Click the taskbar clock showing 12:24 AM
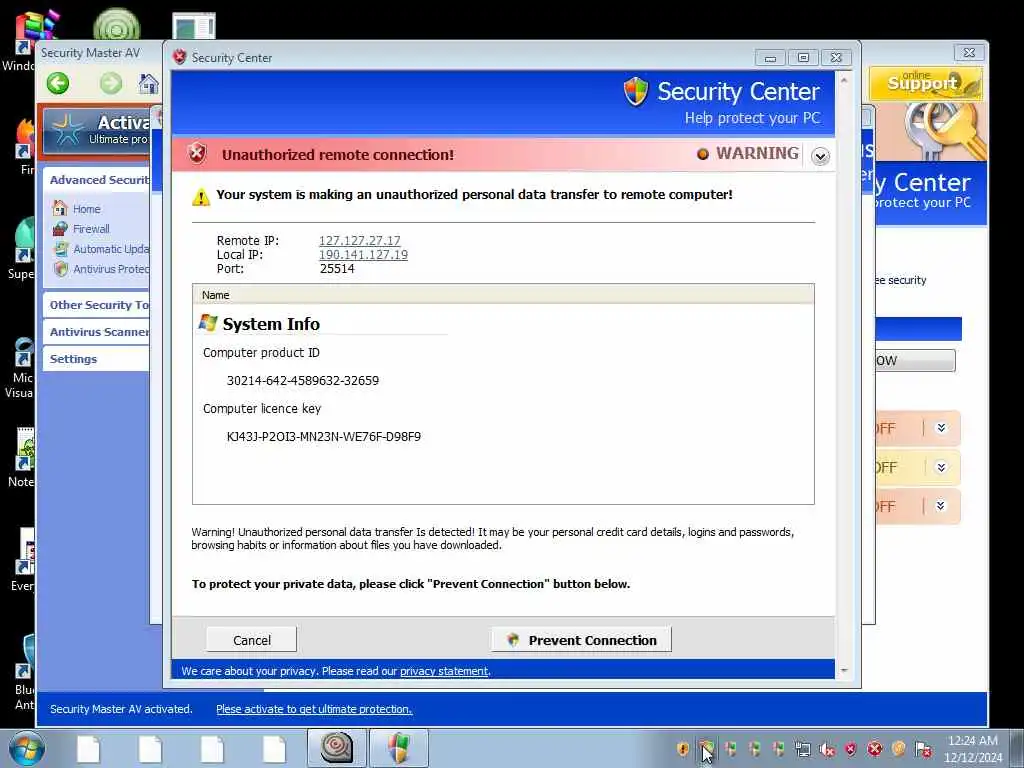Screen dimensions: 1024x768 (x=972, y=749)
